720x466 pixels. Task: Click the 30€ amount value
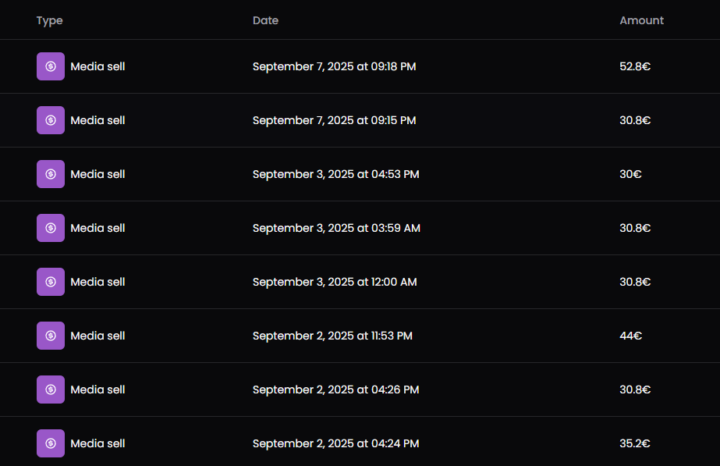[630, 174]
